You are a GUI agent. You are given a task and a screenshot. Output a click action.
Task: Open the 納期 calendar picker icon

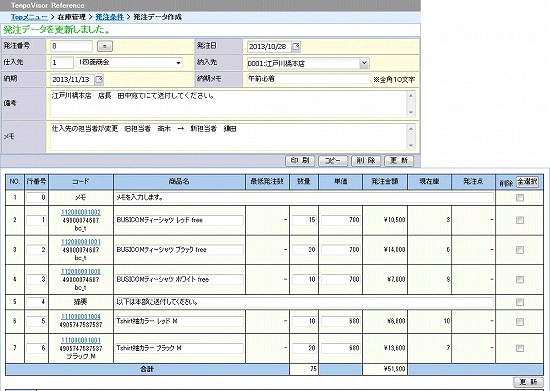[x=99, y=79]
